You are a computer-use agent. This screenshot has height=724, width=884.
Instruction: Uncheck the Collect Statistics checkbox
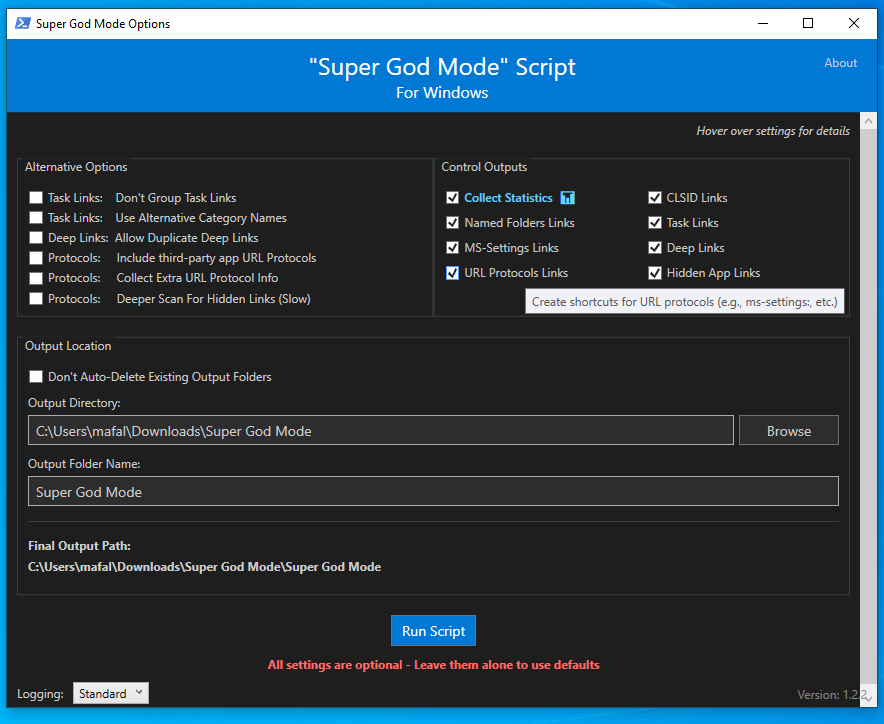point(452,197)
